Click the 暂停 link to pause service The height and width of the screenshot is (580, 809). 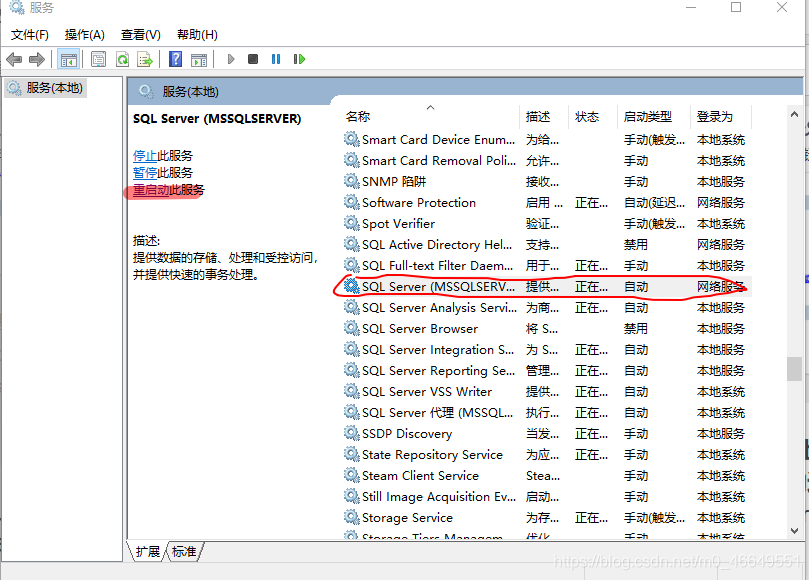(145, 173)
